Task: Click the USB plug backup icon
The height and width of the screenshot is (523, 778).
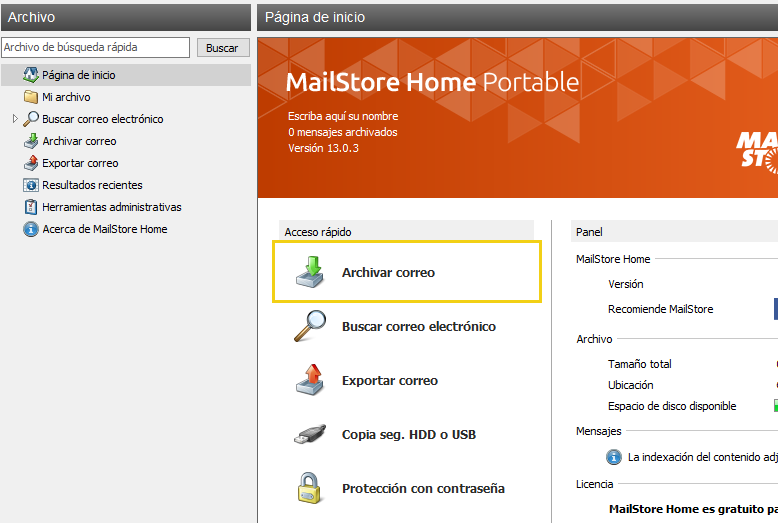Action: [x=311, y=434]
